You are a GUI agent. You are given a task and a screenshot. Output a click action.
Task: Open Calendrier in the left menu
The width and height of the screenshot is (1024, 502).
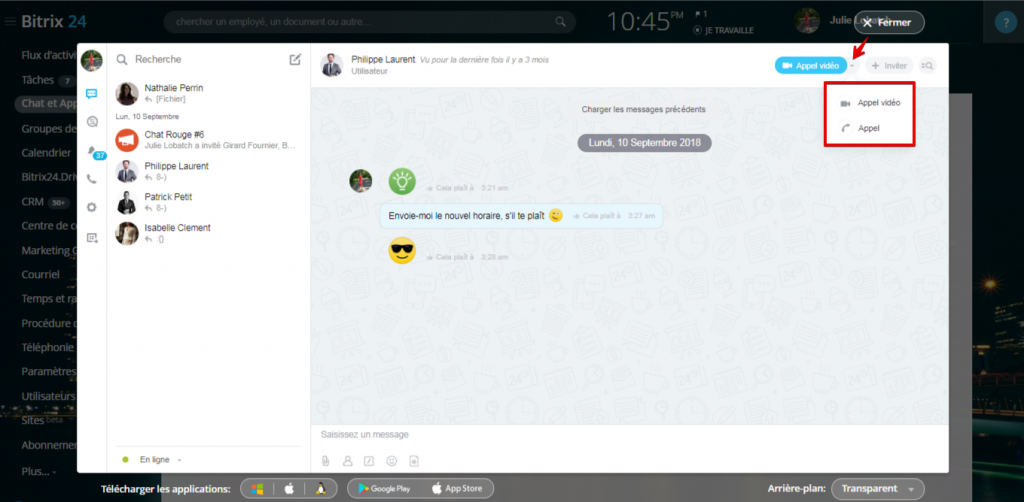(46, 153)
